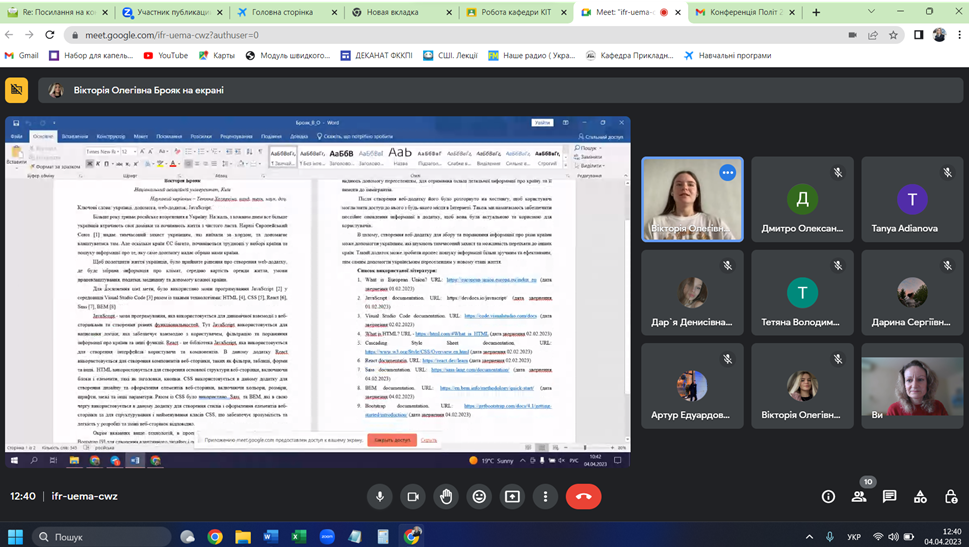Close the Головна сторінка tab
The image size is (969, 547).
pyautogui.click(x=334, y=12)
